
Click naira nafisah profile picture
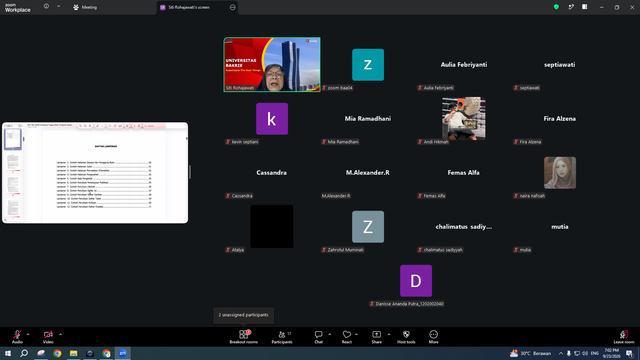pos(560,173)
